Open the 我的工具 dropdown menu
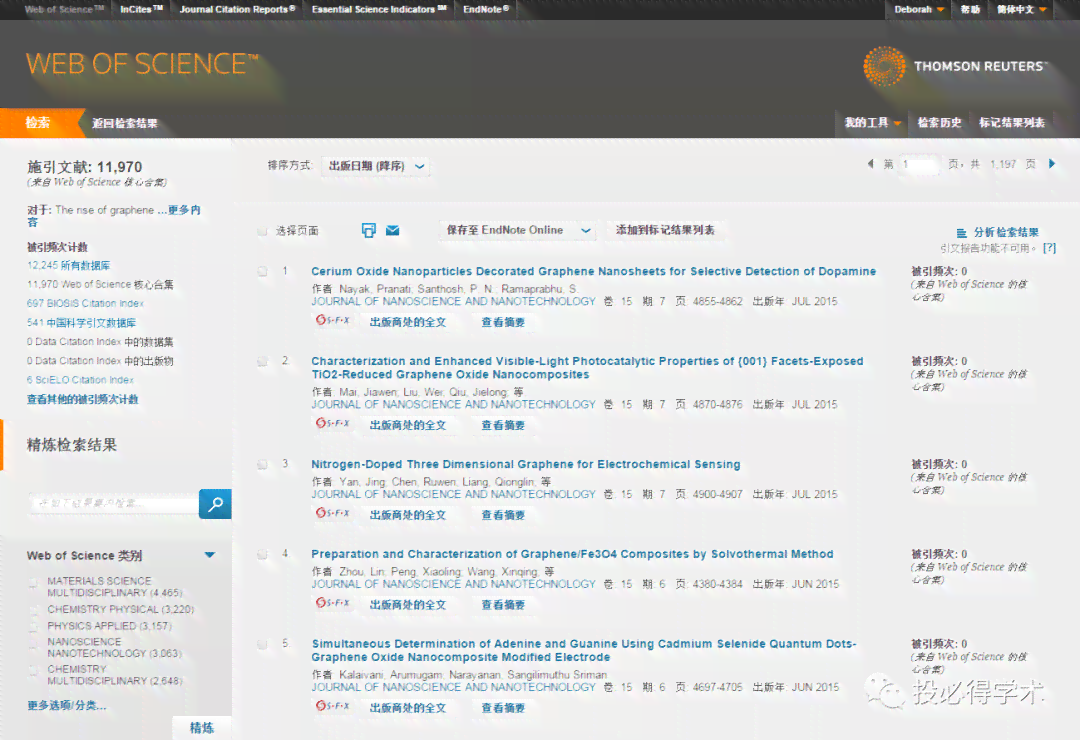 (x=873, y=123)
